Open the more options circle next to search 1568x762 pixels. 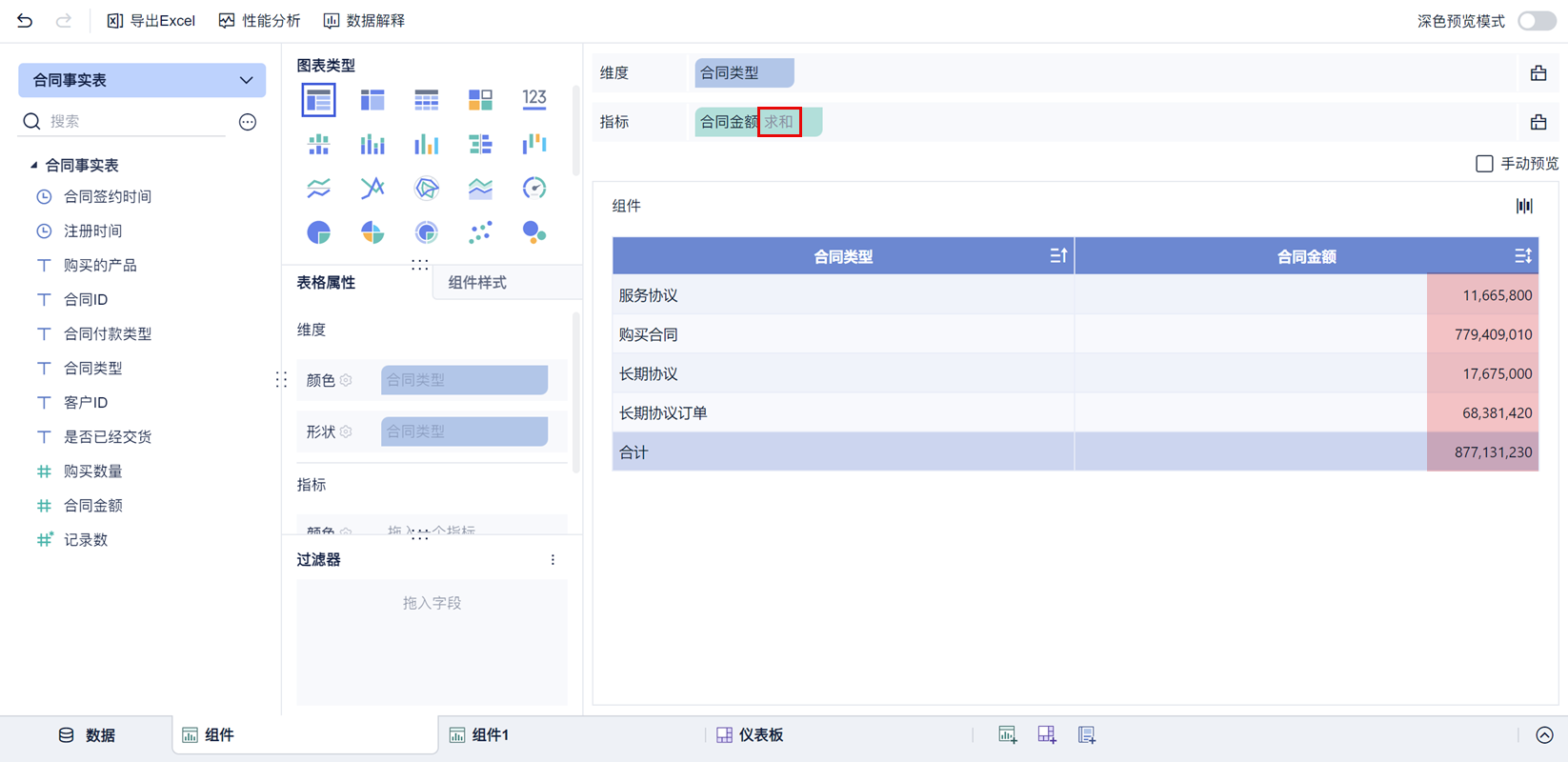[248, 121]
